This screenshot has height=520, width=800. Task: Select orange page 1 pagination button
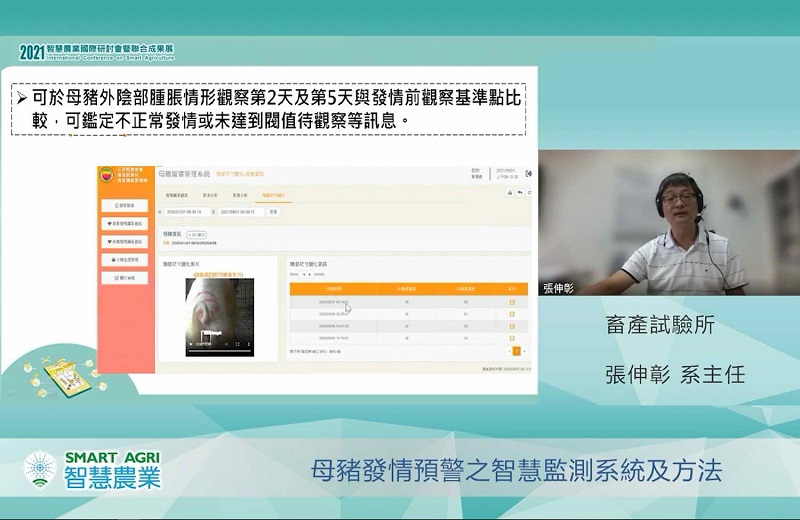pos(516,352)
